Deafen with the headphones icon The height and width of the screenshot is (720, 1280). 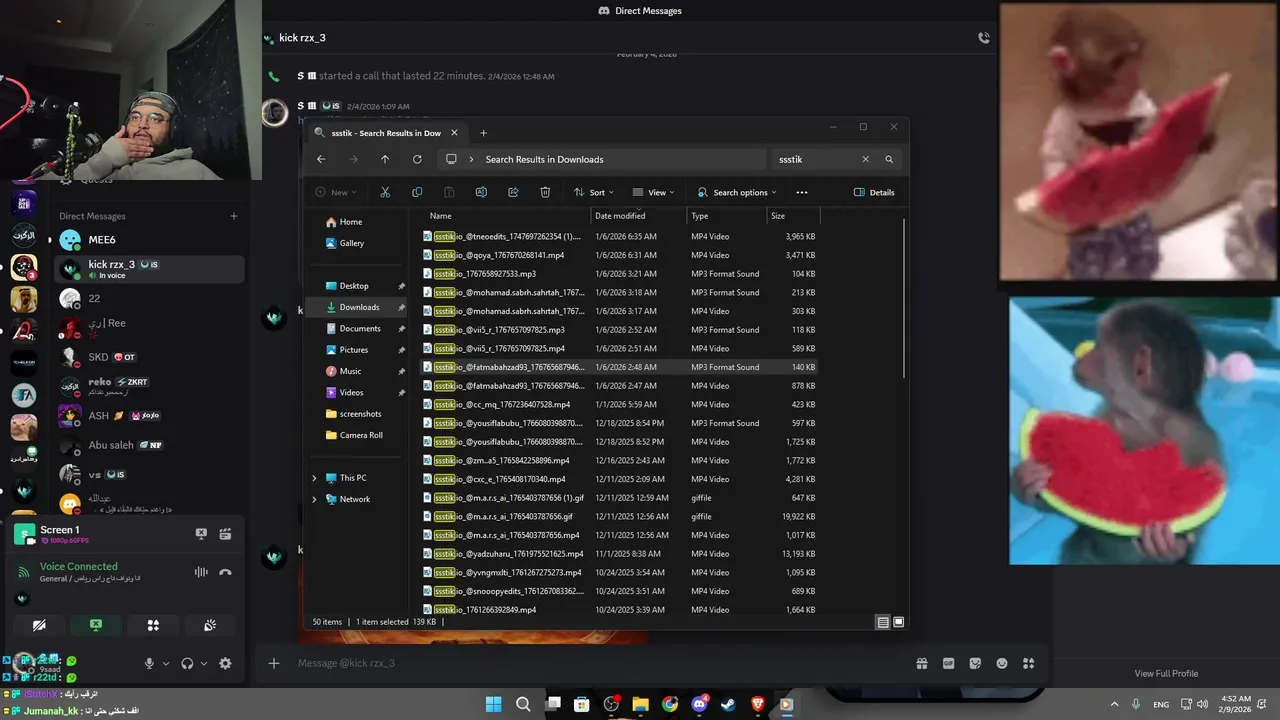(x=187, y=663)
